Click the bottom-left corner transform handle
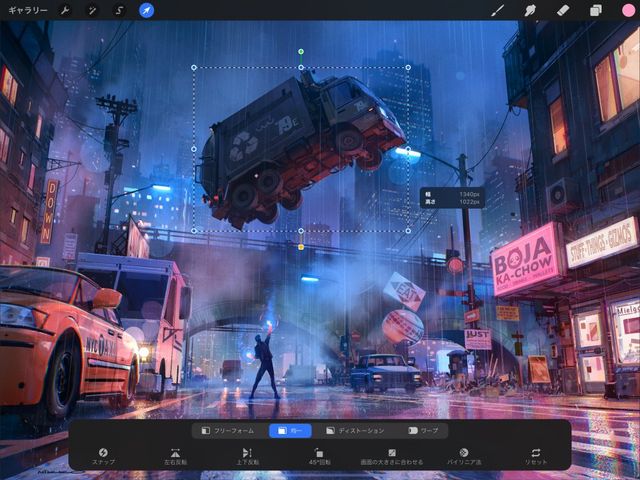The image size is (640, 480). (194, 231)
